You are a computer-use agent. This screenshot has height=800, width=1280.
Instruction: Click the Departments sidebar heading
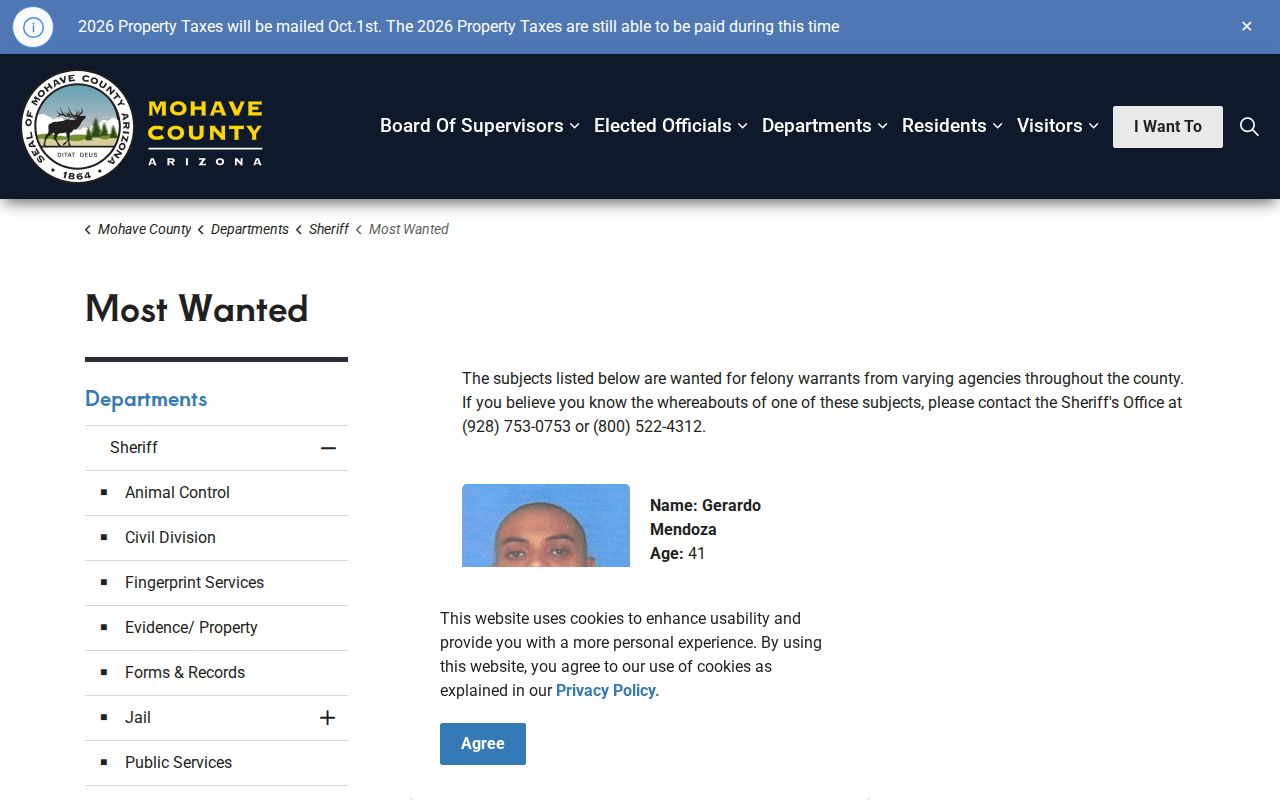(146, 399)
